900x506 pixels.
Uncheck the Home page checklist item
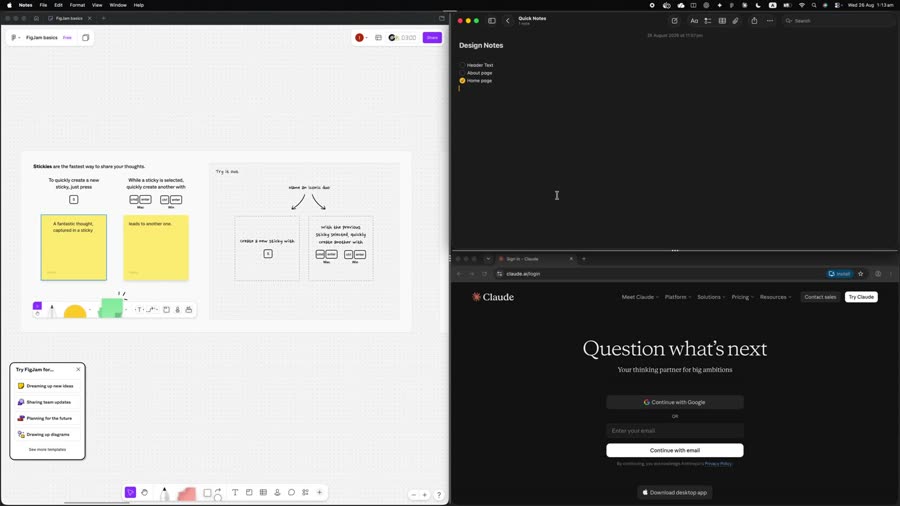462,80
